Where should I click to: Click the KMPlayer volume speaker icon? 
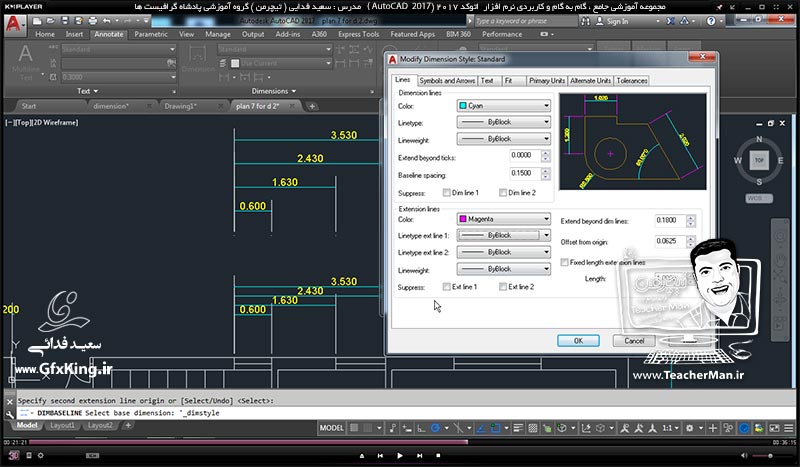(744, 455)
